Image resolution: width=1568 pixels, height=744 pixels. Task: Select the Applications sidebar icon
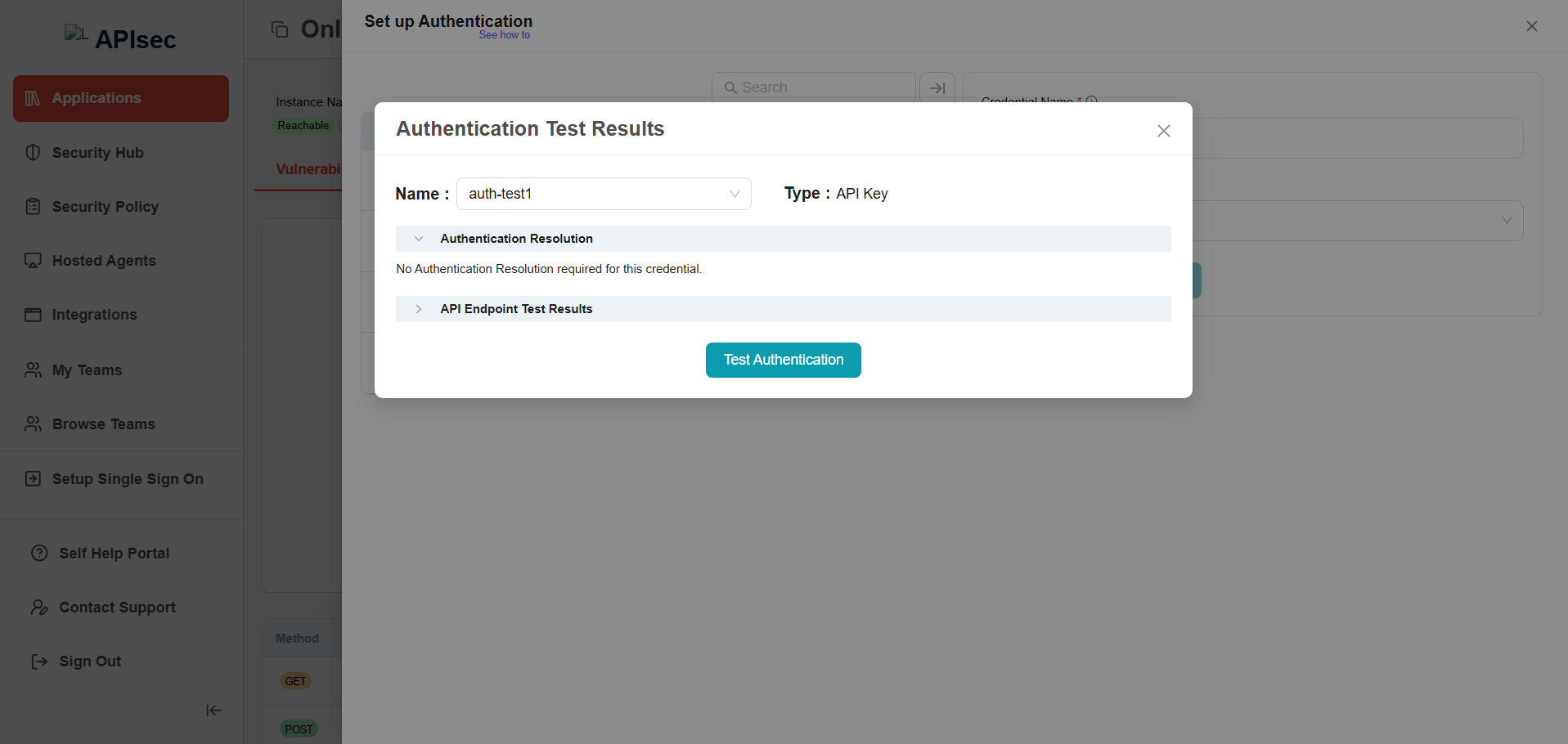coord(33,98)
